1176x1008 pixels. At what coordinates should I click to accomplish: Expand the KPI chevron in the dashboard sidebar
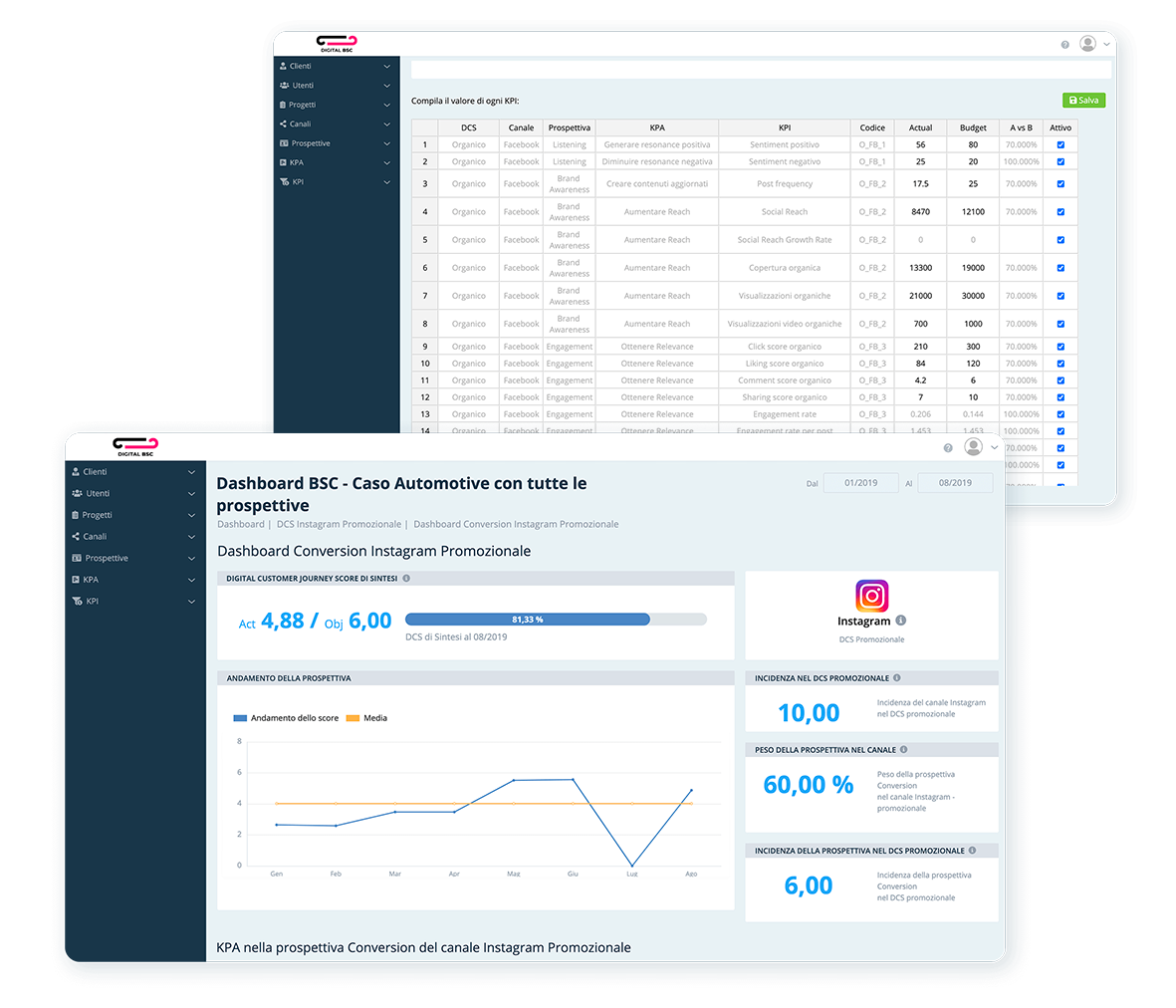(191, 602)
